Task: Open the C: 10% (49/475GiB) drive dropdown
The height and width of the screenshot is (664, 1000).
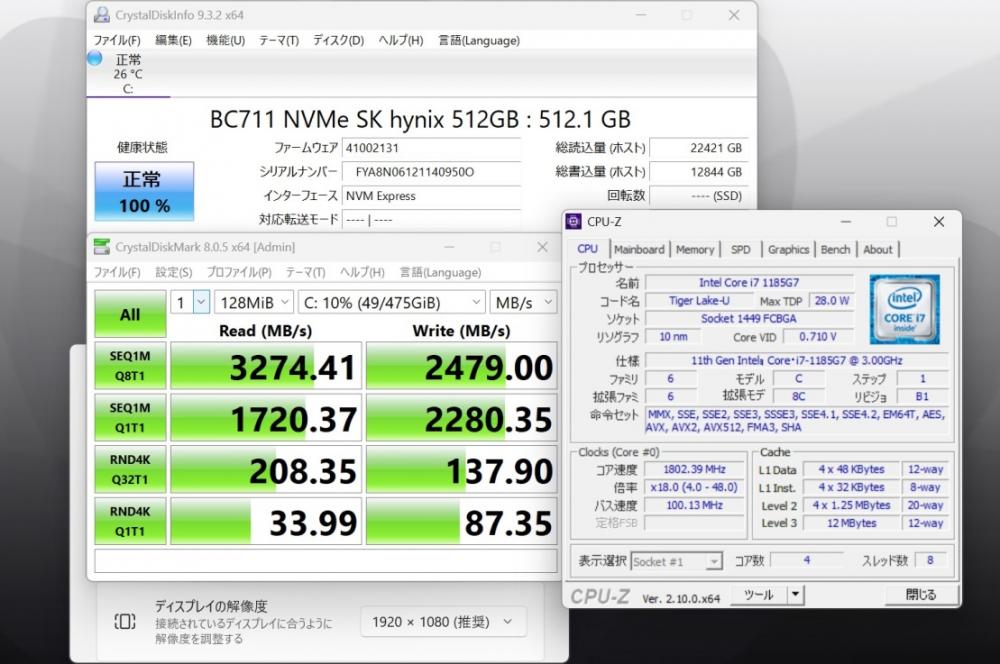Action: point(392,302)
